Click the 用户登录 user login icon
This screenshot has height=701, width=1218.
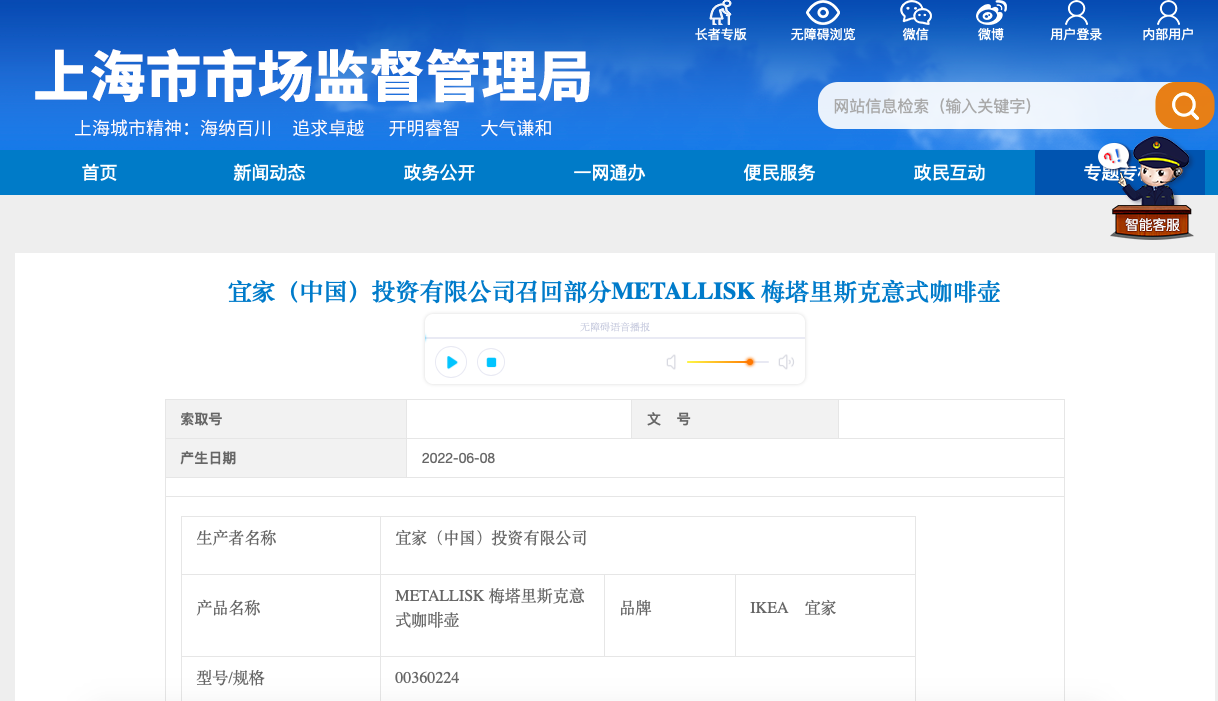tap(1076, 13)
